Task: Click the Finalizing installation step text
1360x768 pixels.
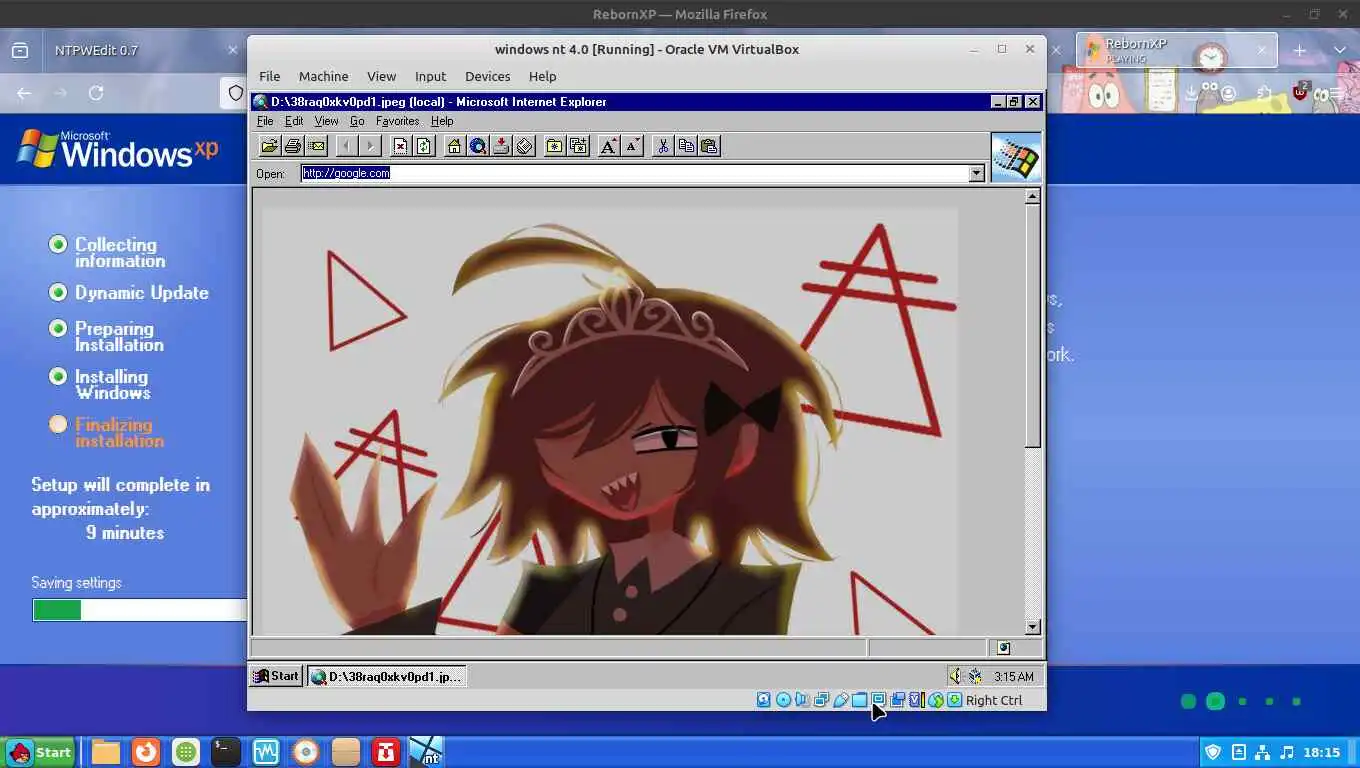Action: [119, 433]
